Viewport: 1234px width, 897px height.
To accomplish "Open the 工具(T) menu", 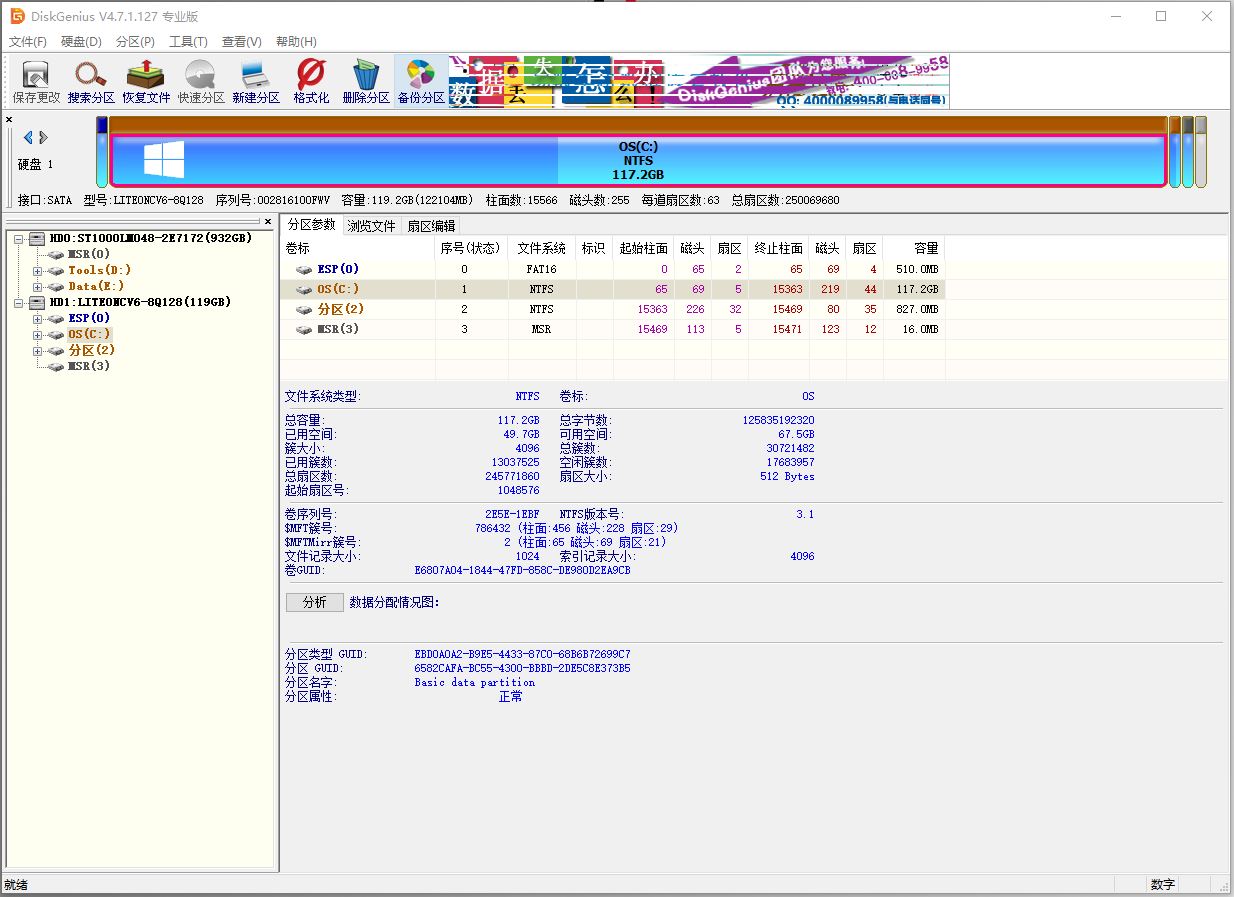I will click(188, 42).
